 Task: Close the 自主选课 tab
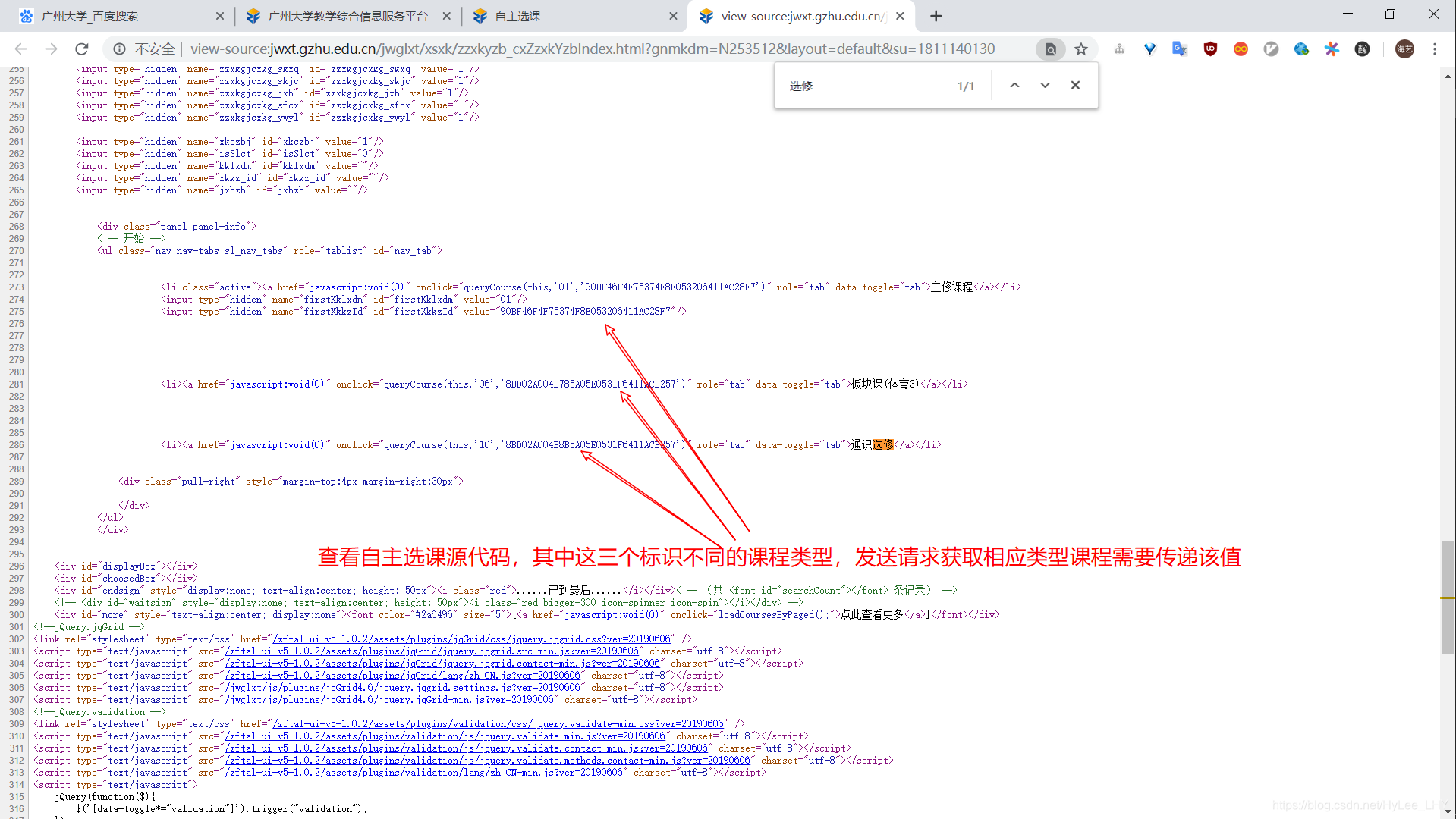pyautogui.click(x=673, y=16)
